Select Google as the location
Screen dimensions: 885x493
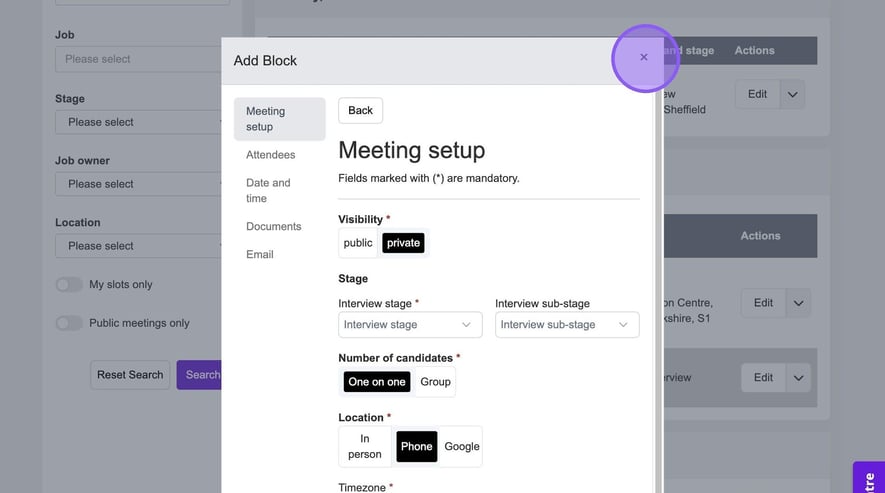[x=461, y=446]
